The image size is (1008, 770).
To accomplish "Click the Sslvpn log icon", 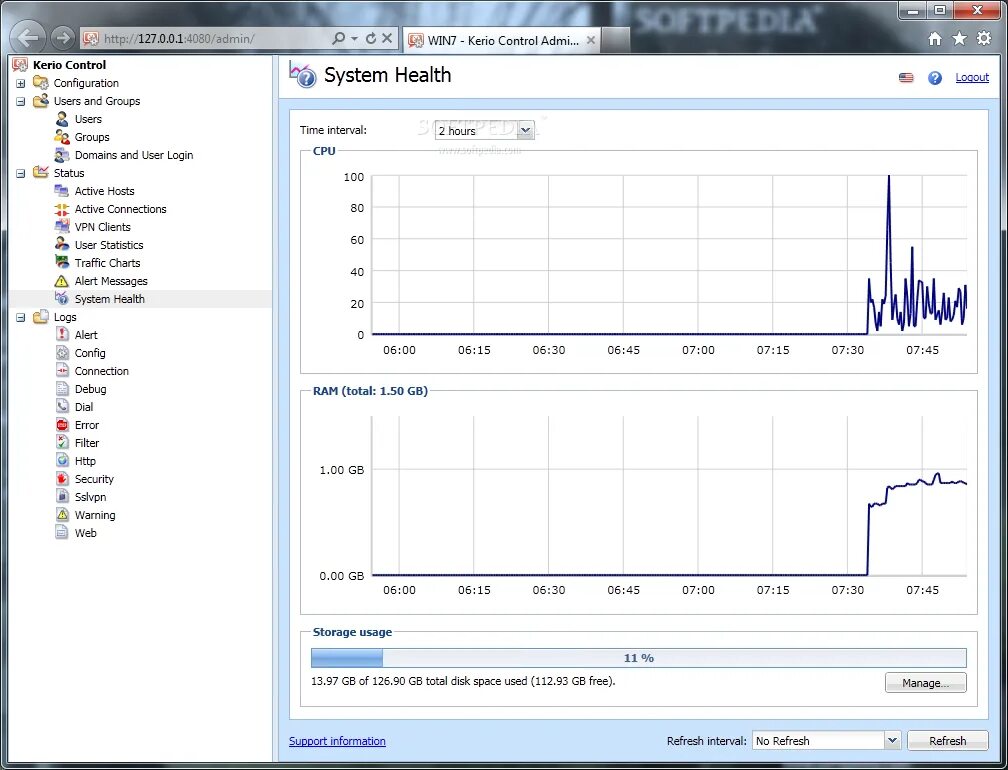I will click(x=62, y=497).
